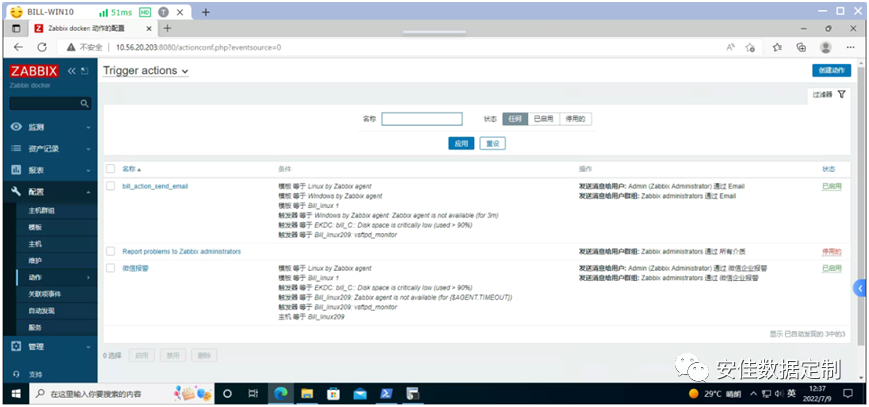Screen dimensions: 869x407
Task: Open PowerShell from taskbar
Action: pyautogui.click(x=386, y=394)
